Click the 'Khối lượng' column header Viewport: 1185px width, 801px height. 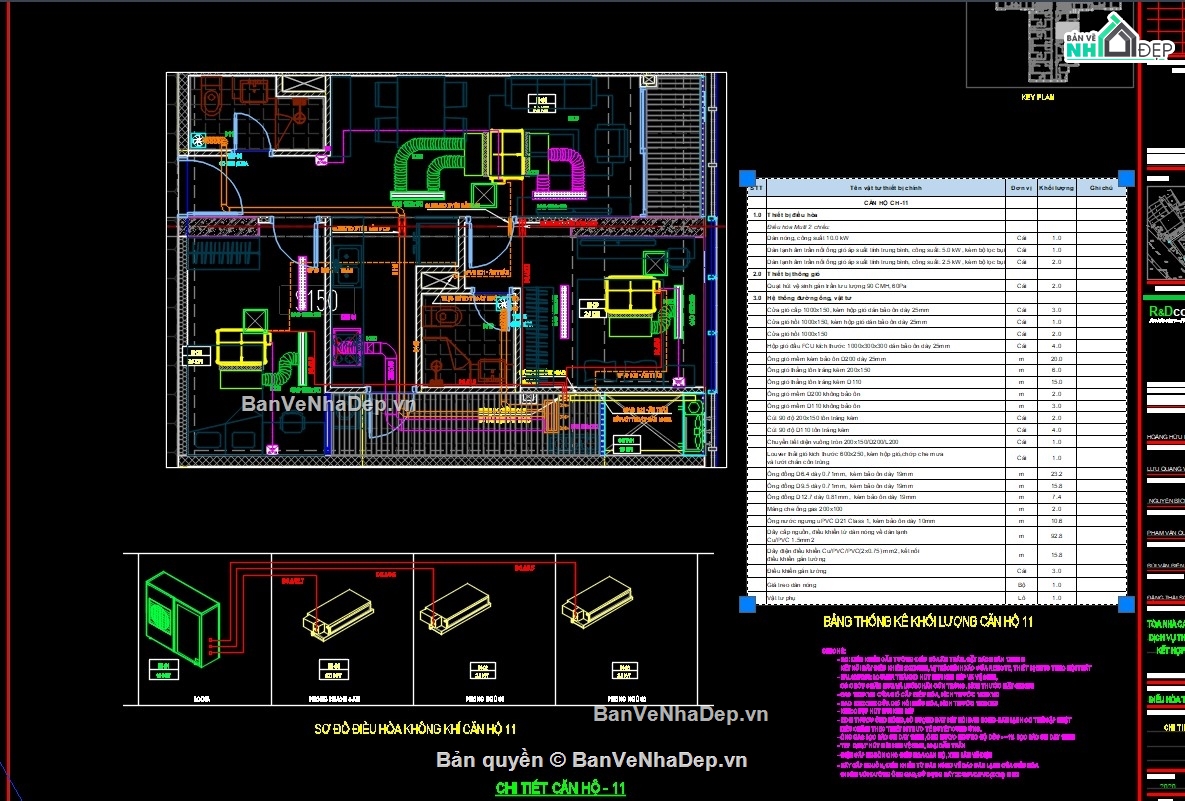click(1057, 187)
